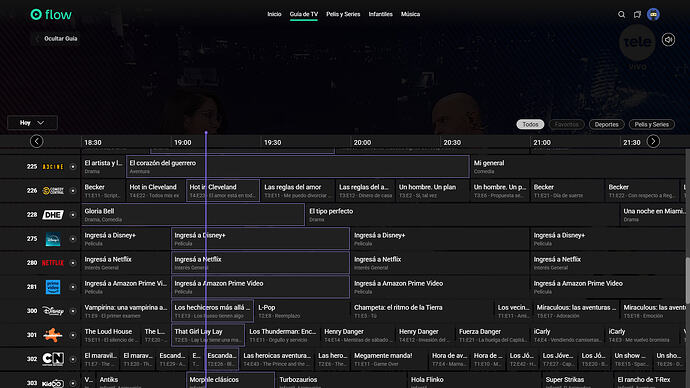The image size is (690, 388).
Task: Select the Deportes filter
Action: [x=606, y=124]
